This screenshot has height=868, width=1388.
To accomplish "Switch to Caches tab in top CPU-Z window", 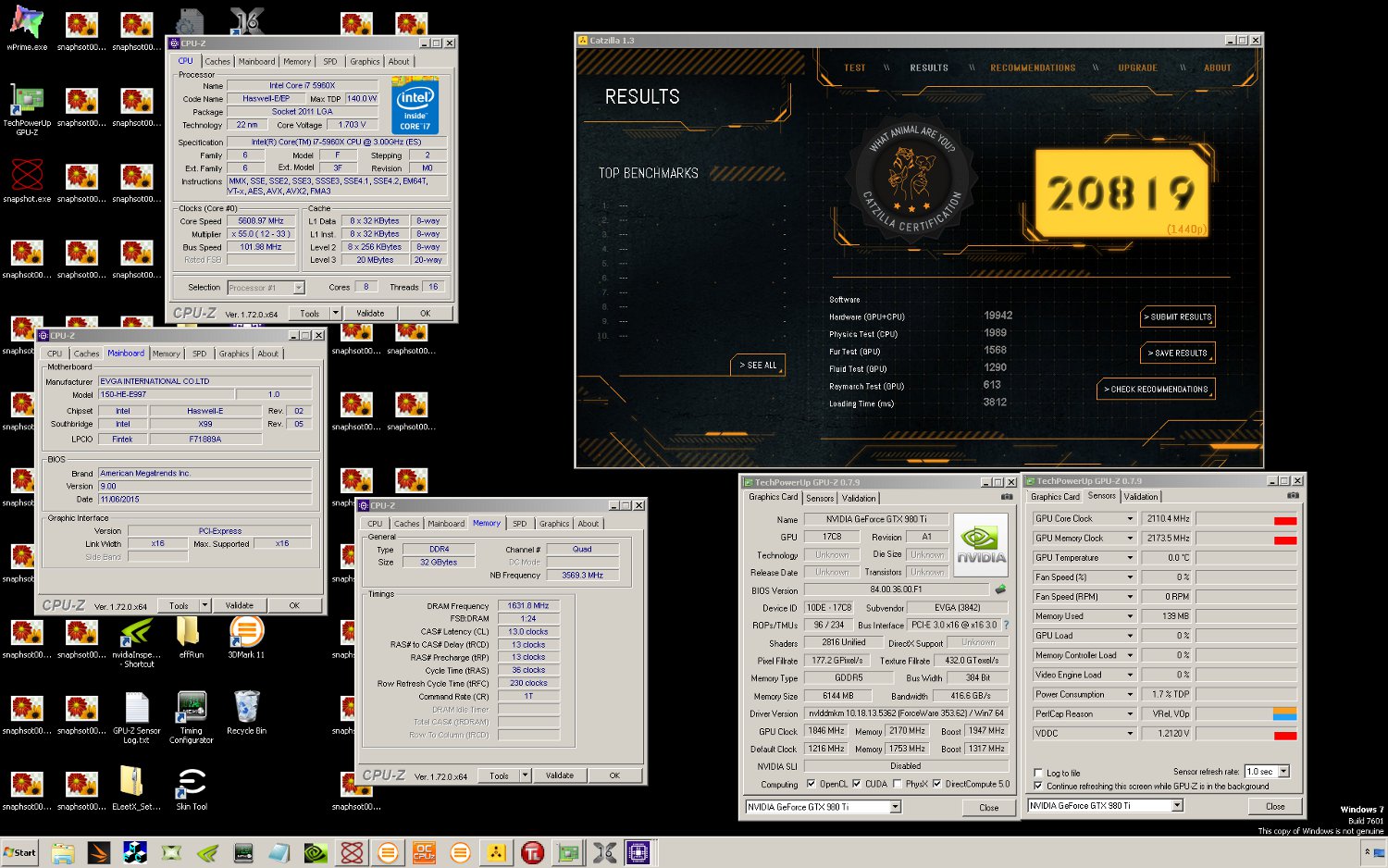I will pos(217,62).
